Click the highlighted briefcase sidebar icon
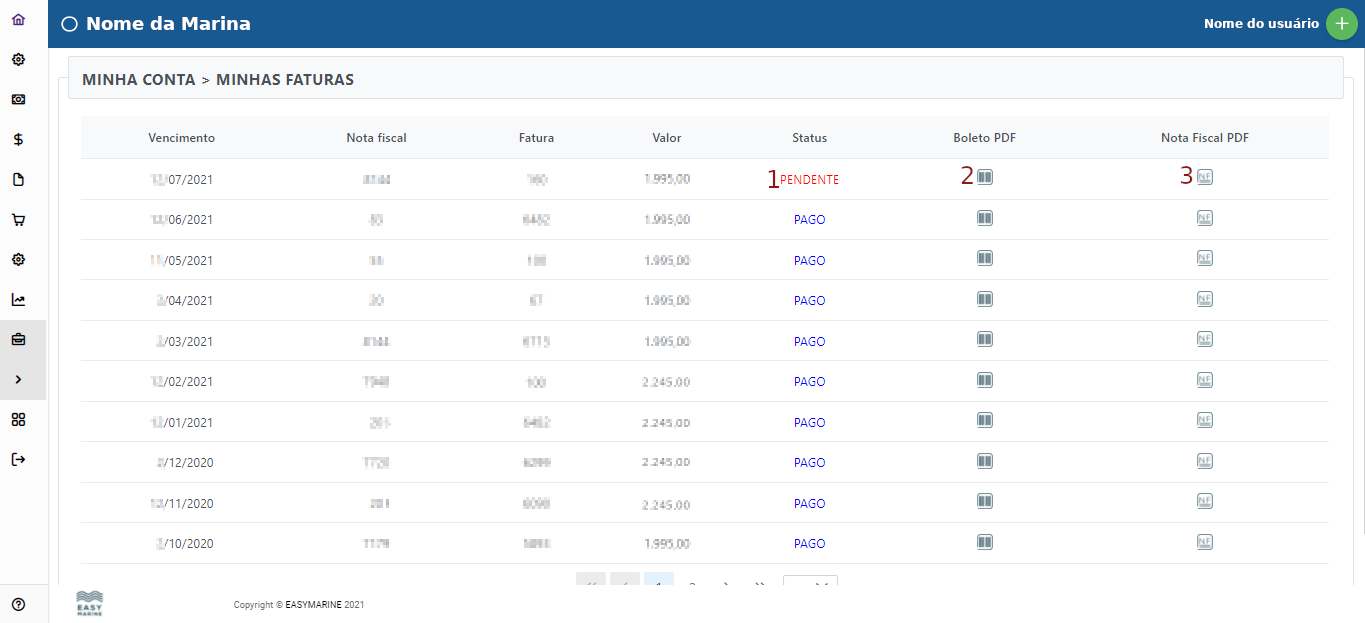Screen dimensions: 1365x623 point(18,340)
